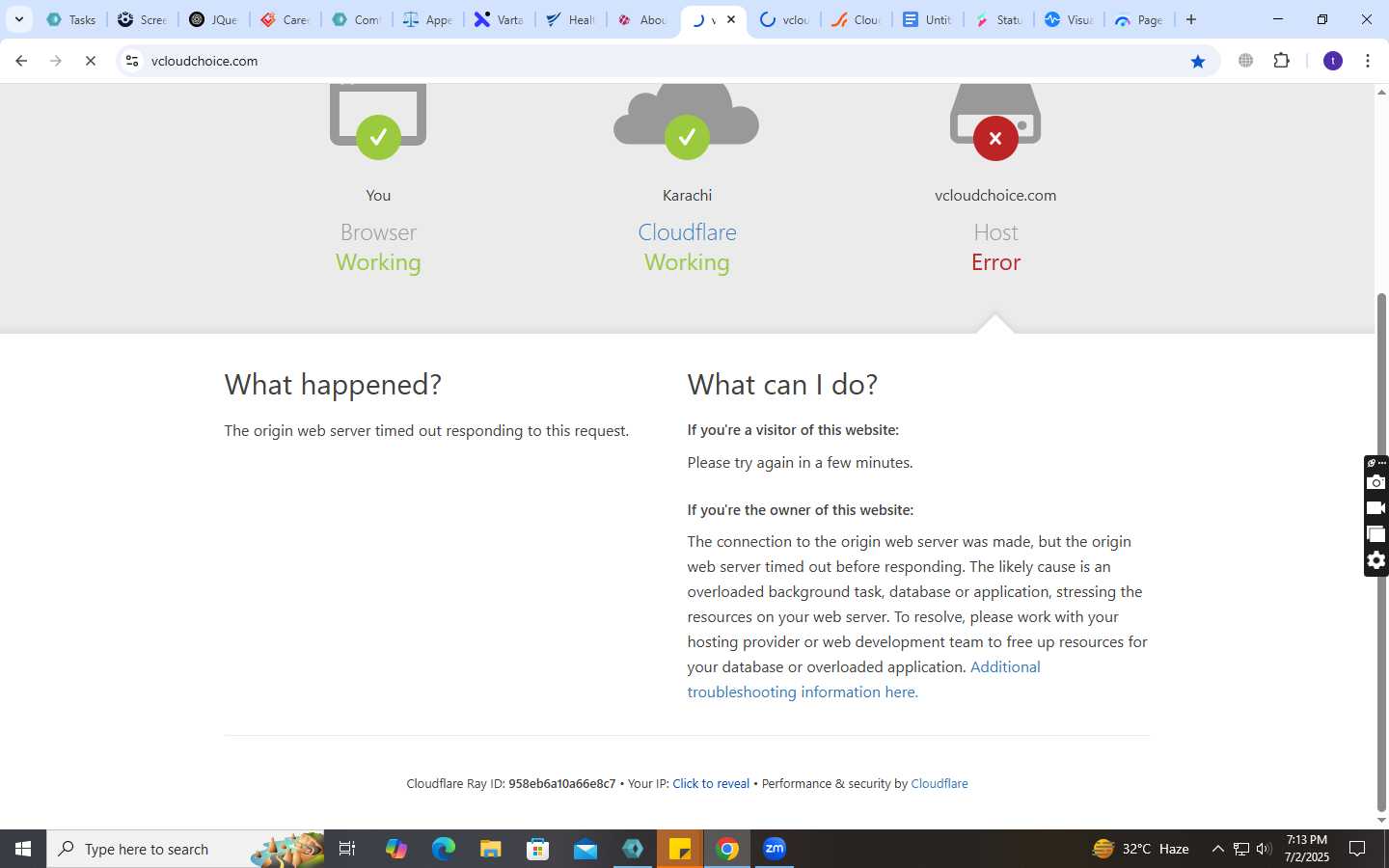1389x868 pixels.
Task: Click the address bar URL field
Action: [666, 61]
